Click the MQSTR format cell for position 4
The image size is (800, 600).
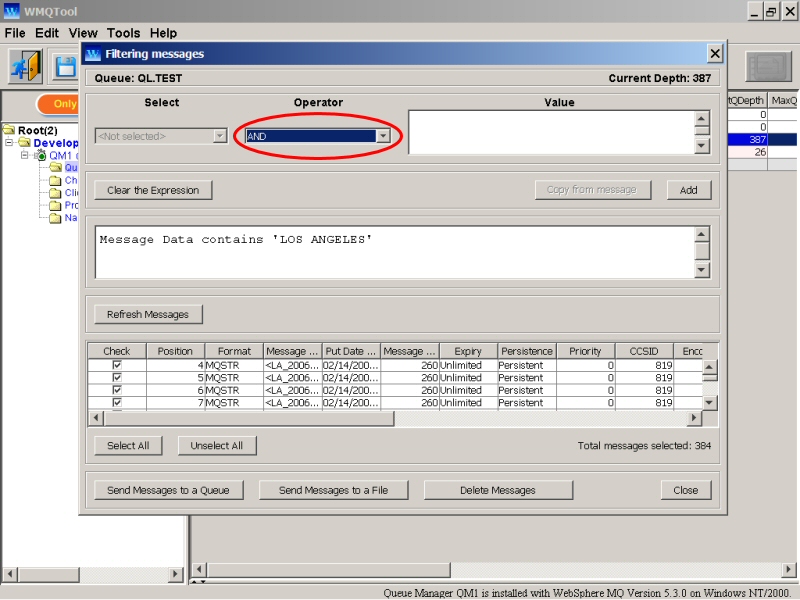tap(234, 365)
